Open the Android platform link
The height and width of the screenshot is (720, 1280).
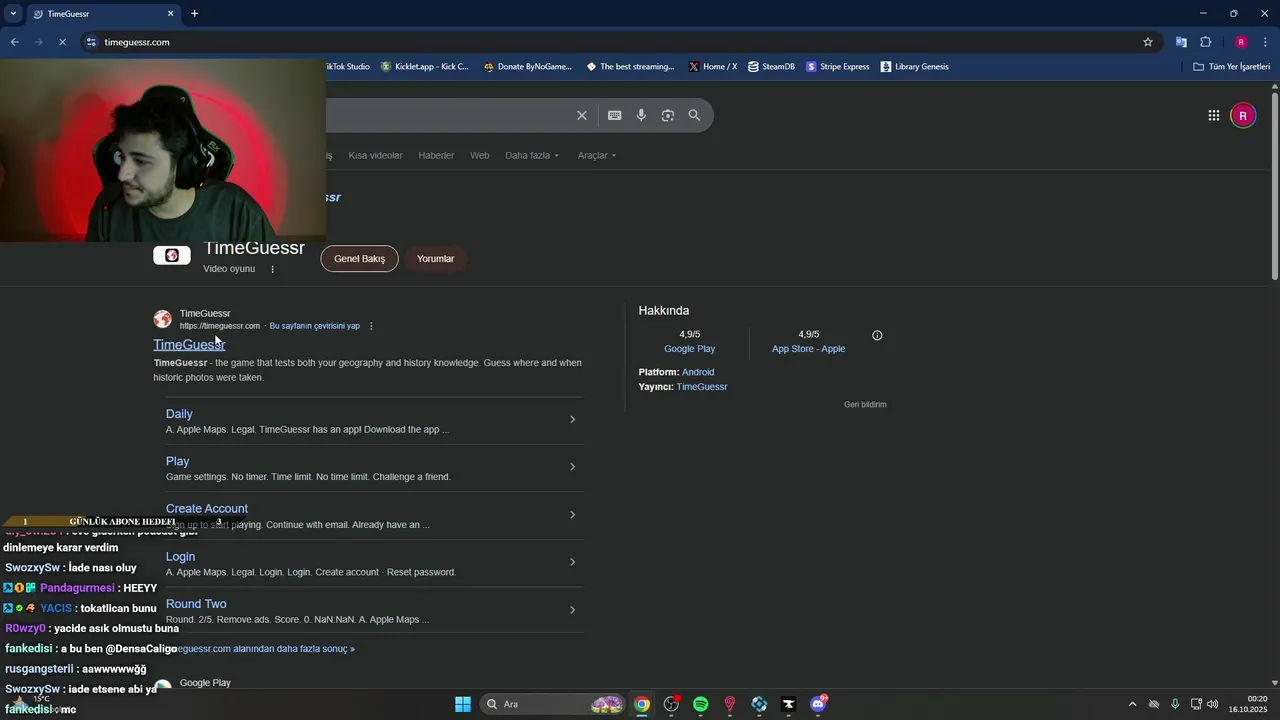[698, 372]
